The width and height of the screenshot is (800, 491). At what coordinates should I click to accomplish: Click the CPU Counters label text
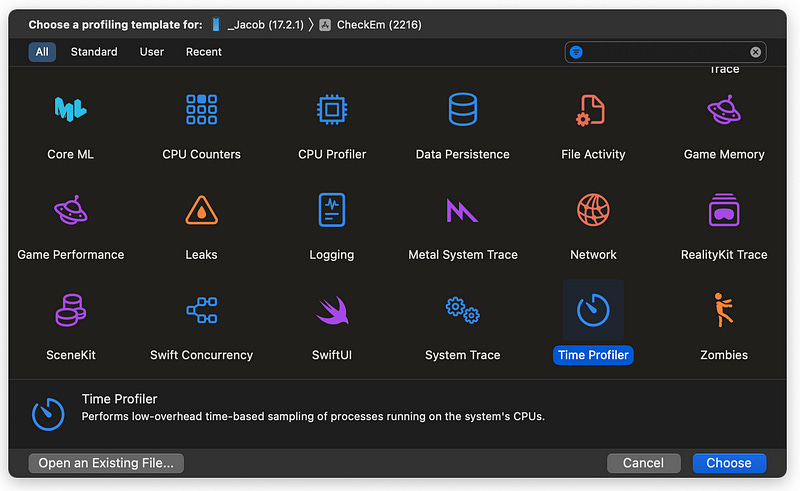point(202,154)
